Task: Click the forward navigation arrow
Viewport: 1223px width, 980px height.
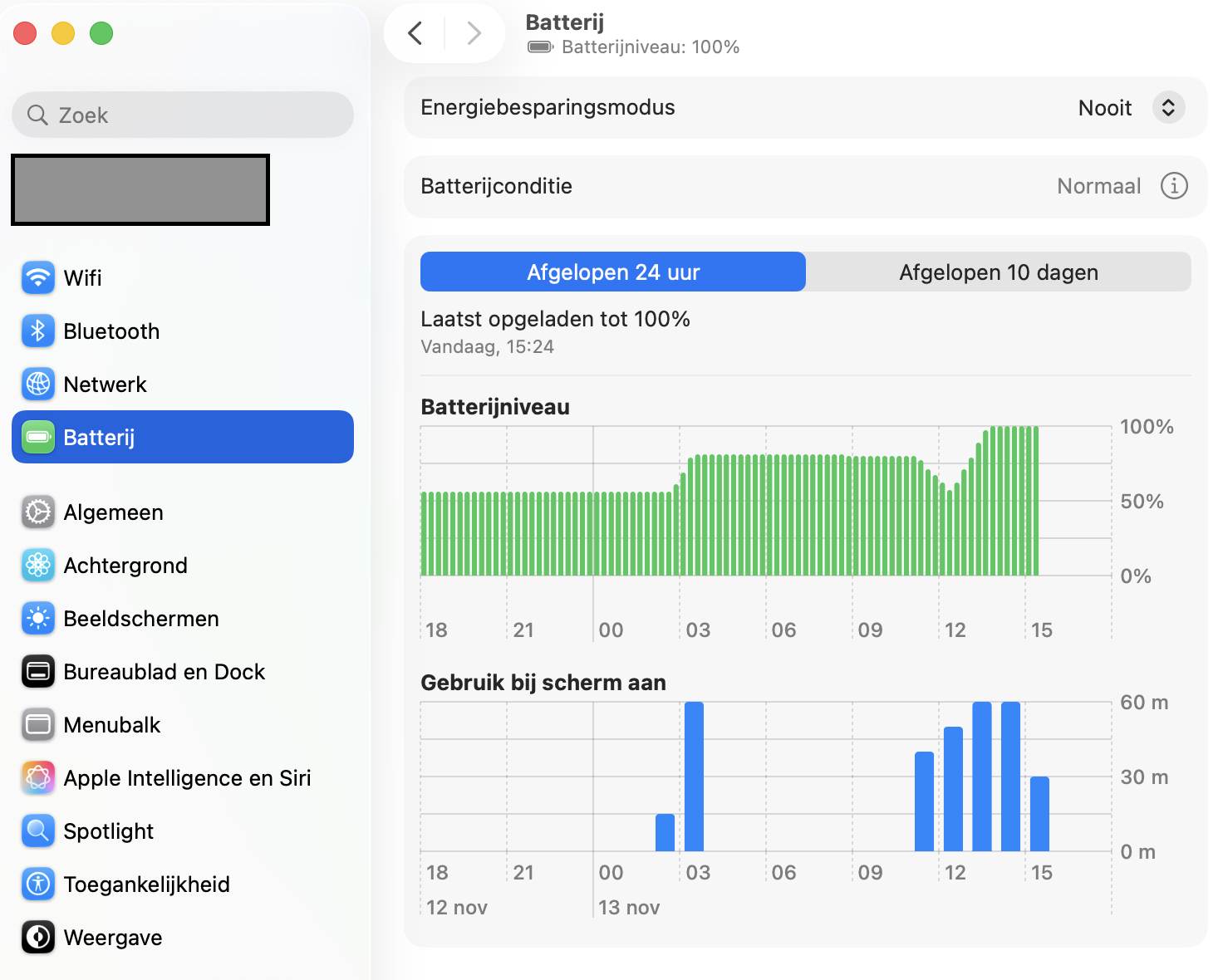Action: [474, 32]
